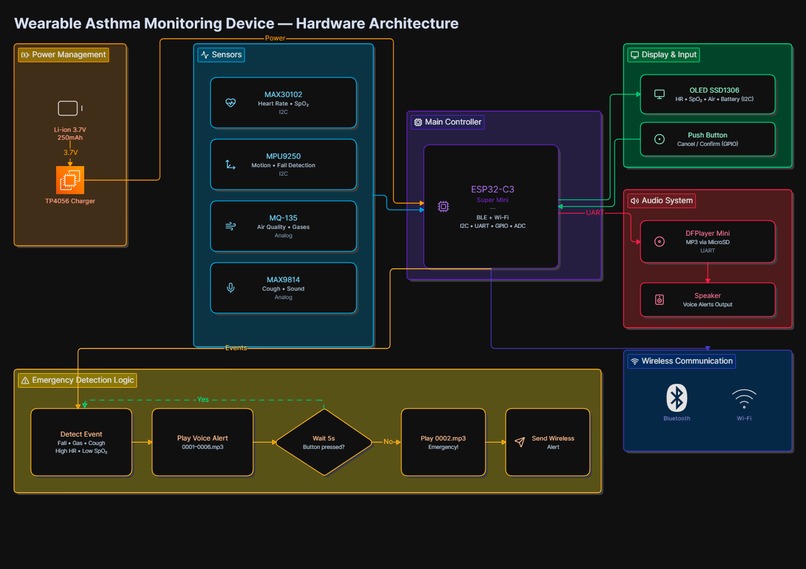806x569 pixels.
Task: Click the Events connector label
Action: (x=236, y=348)
